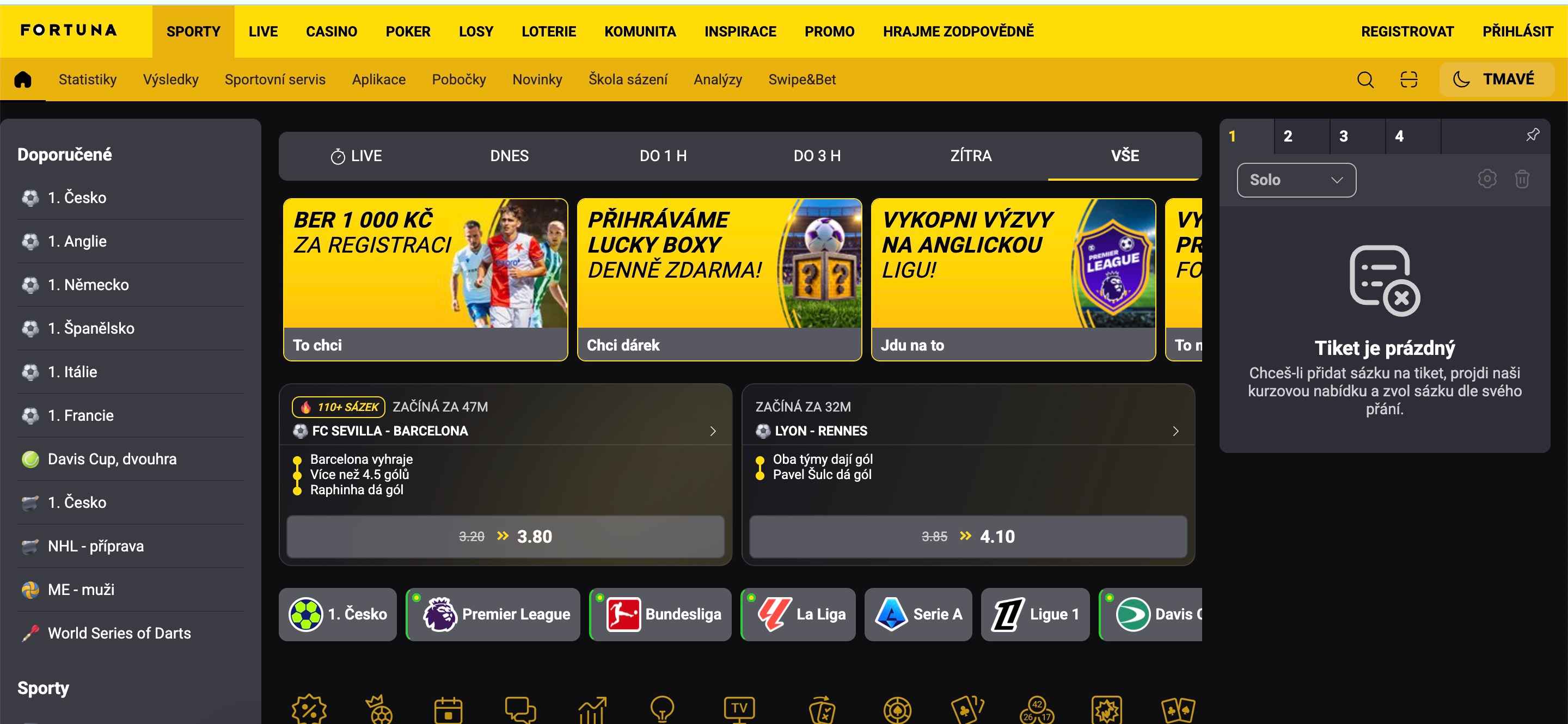Select 1. Anglie in the sidebar
Image resolution: width=1568 pixels, height=724 pixels.
pos(130,241)
